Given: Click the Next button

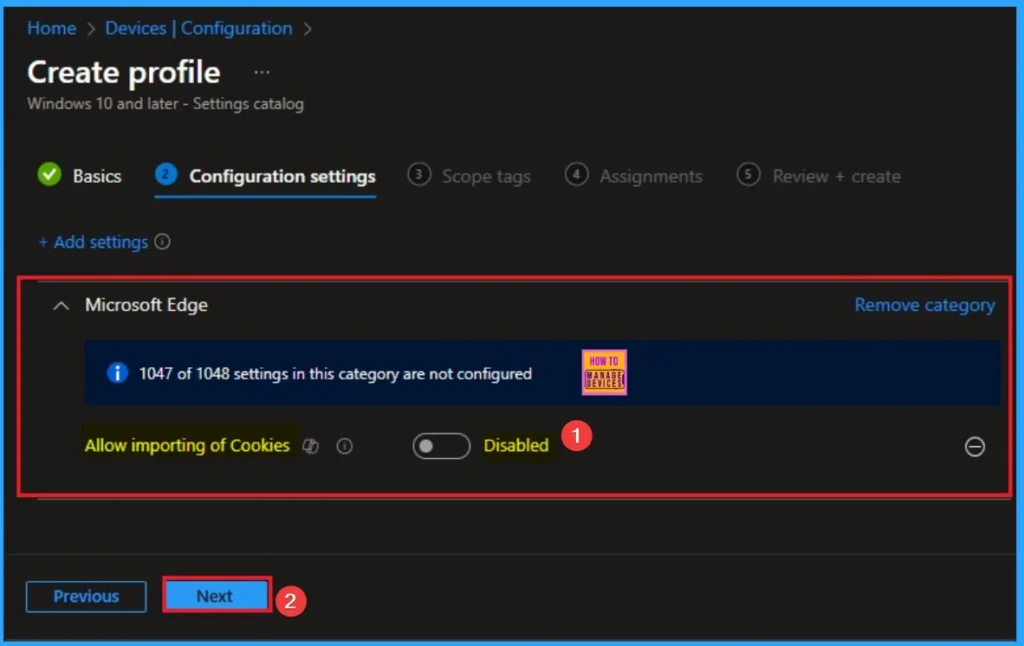Looking at the screenshot, I should click(x=216, y=595).
